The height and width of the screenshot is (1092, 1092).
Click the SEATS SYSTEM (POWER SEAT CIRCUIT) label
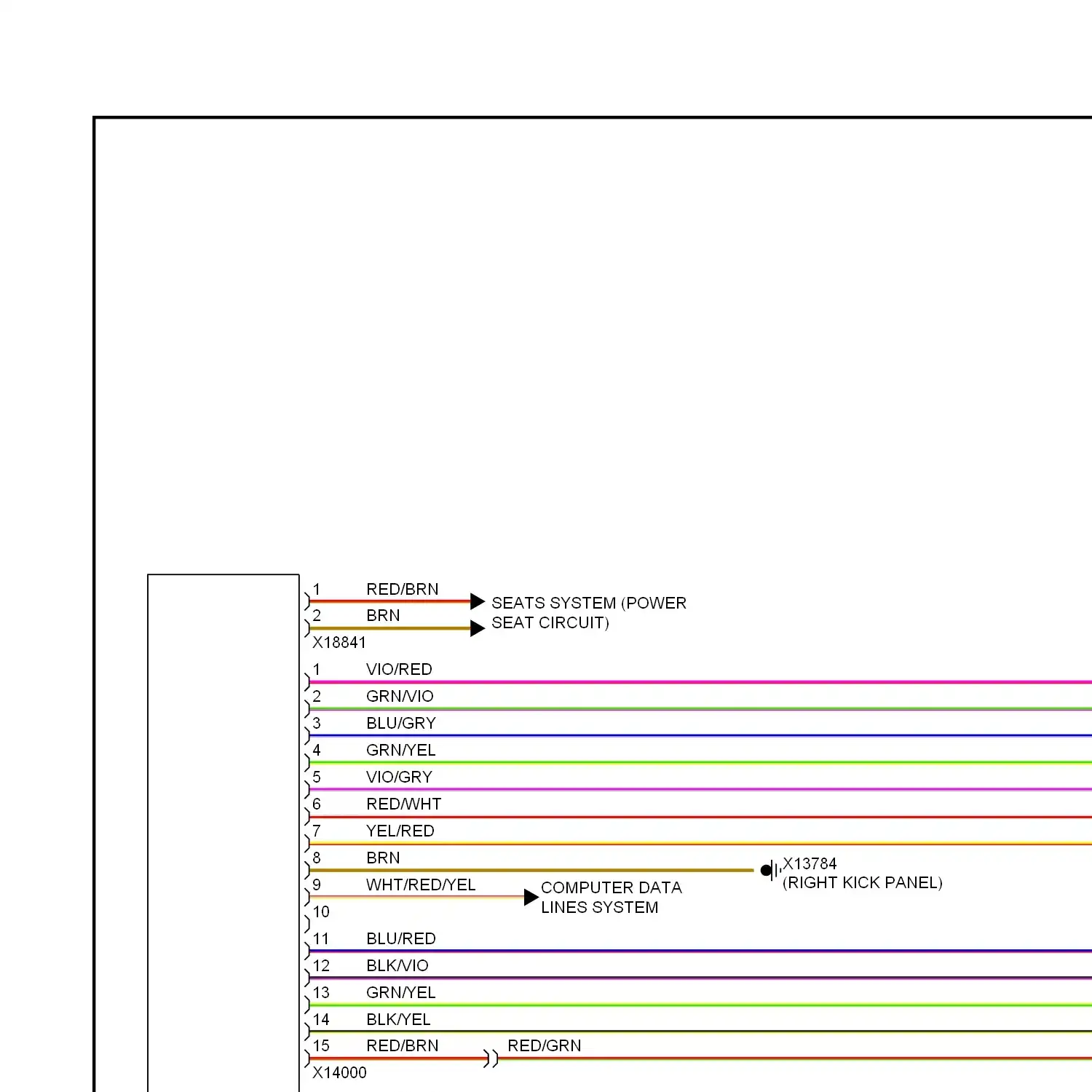(x=589, y=612)
